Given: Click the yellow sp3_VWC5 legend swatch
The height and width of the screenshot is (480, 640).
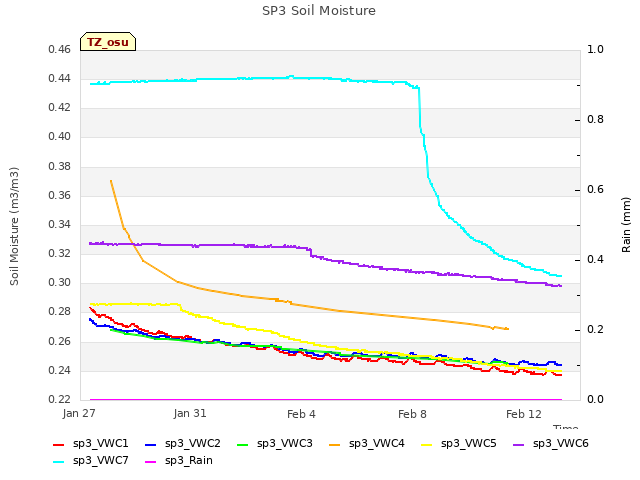Looking at the screenshot, I should pyautogui.click(x=427, y=444).
